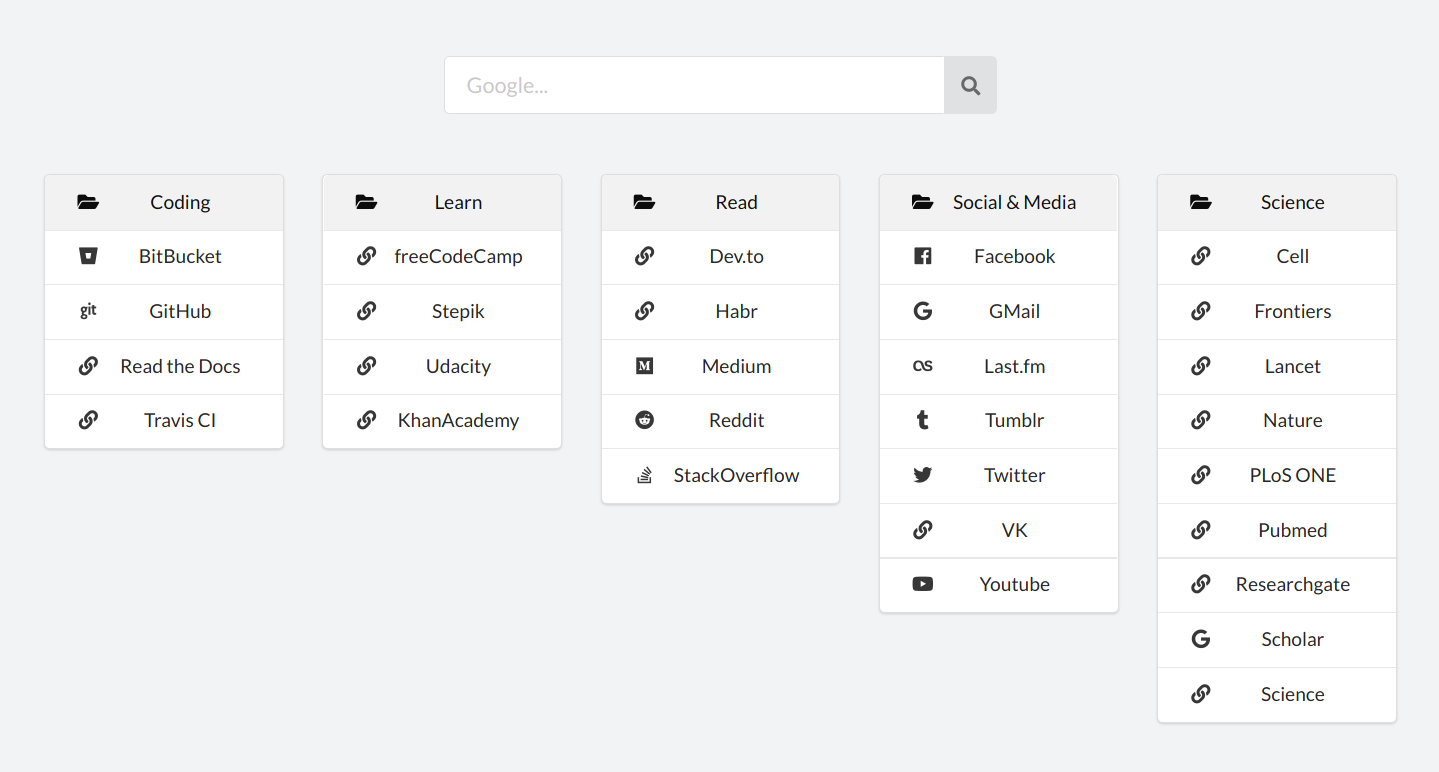This screenshot has width=1439, height=772.
Task: Focus the Google search field
Action: 694,85
